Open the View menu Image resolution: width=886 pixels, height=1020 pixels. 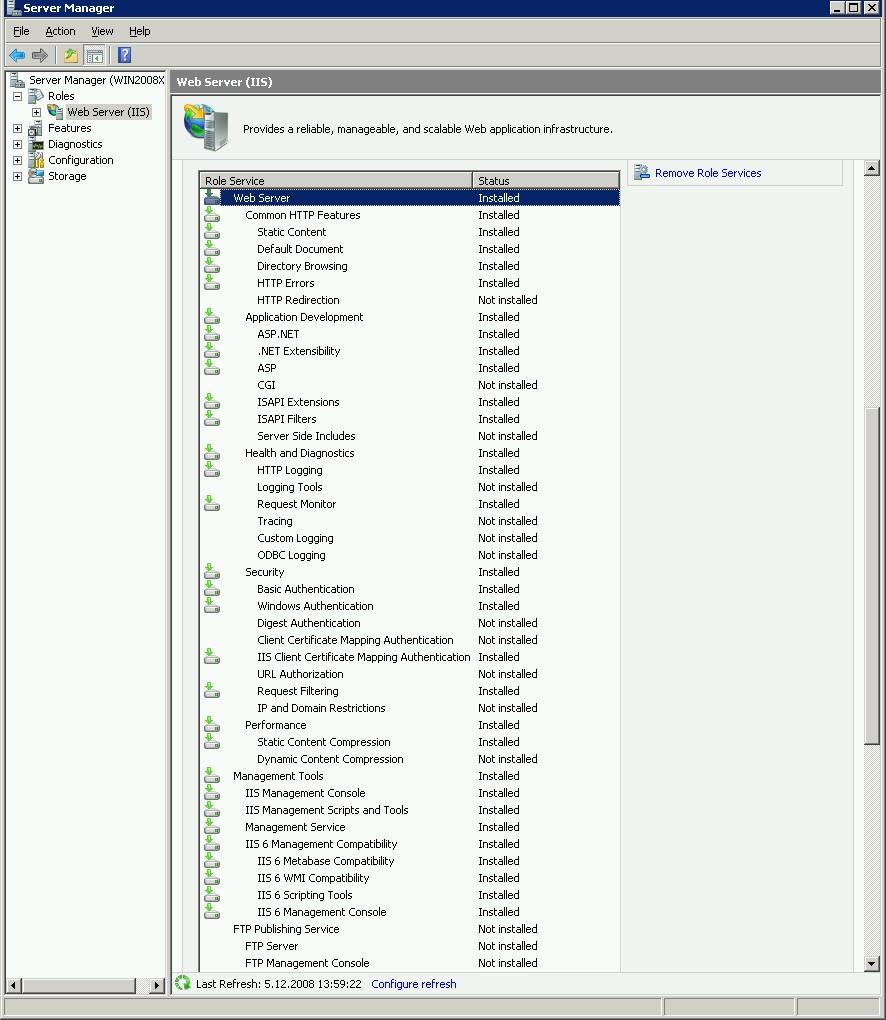click(x=102, y=31)
